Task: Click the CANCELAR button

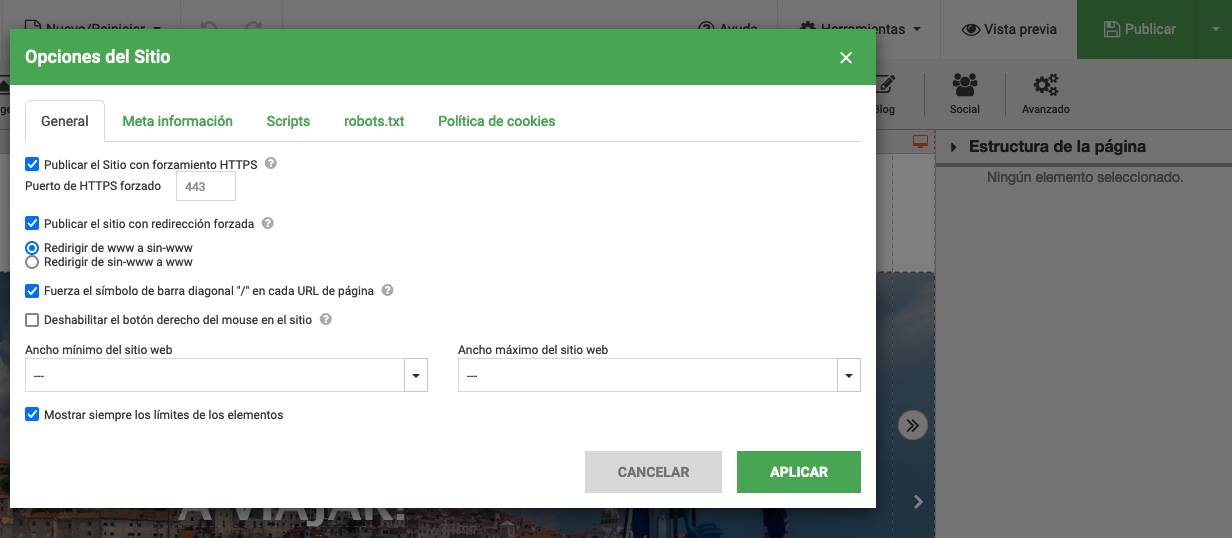Action: pyautogui.click(x=653, y=472)
